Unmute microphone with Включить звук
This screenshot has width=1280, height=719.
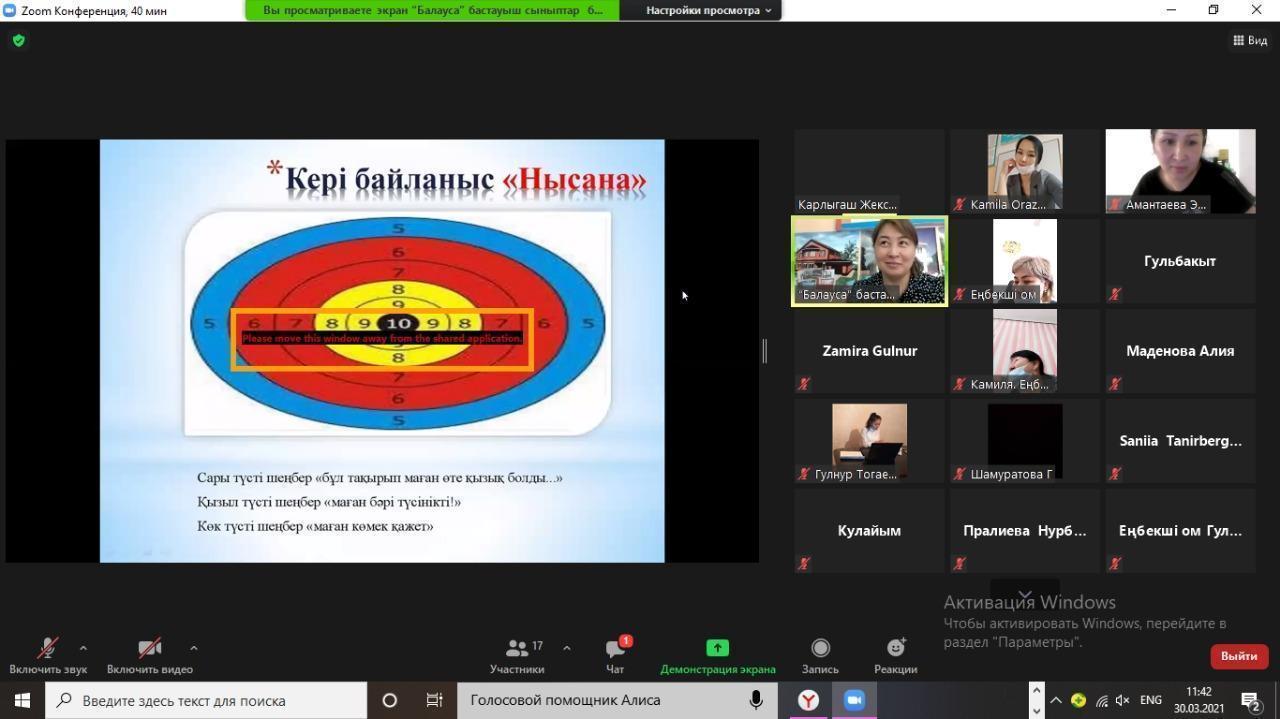point(47,655)
